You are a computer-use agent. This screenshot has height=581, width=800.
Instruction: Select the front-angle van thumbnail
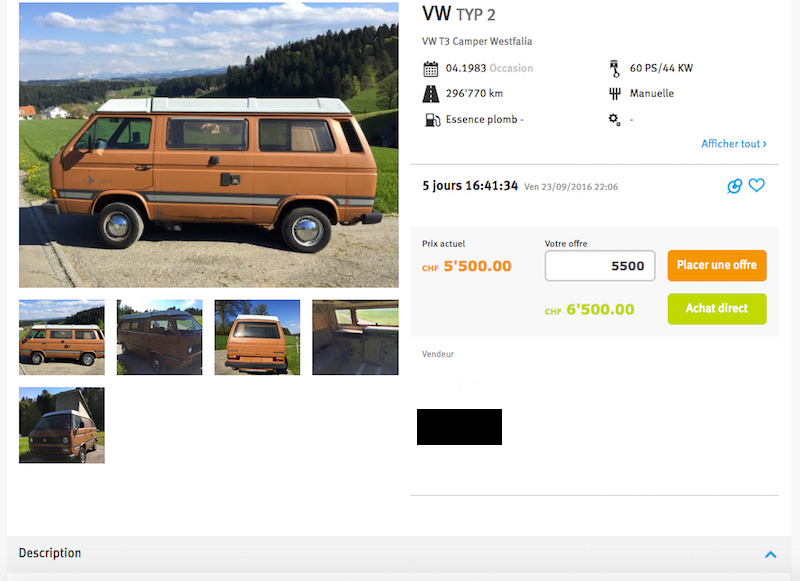160,337
